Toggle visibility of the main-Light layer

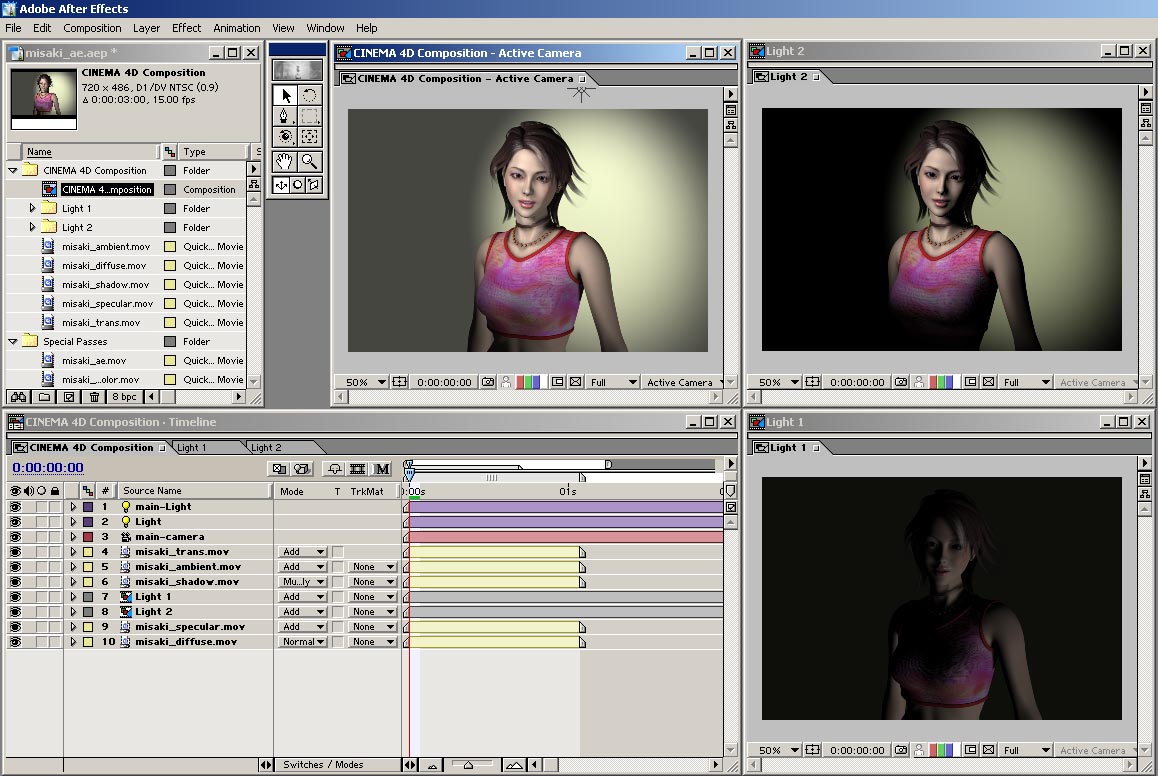15,507
